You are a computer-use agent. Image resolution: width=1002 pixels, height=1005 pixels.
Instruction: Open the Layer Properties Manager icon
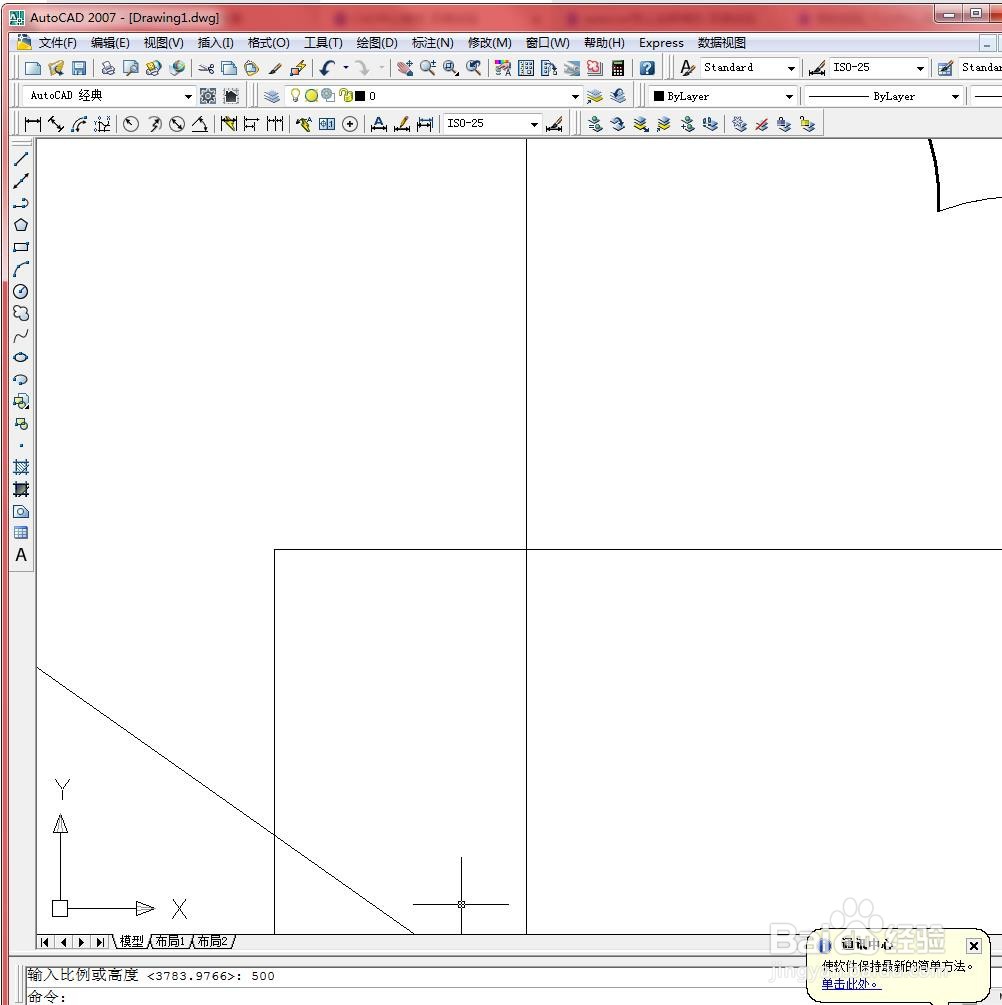(272, 96)
